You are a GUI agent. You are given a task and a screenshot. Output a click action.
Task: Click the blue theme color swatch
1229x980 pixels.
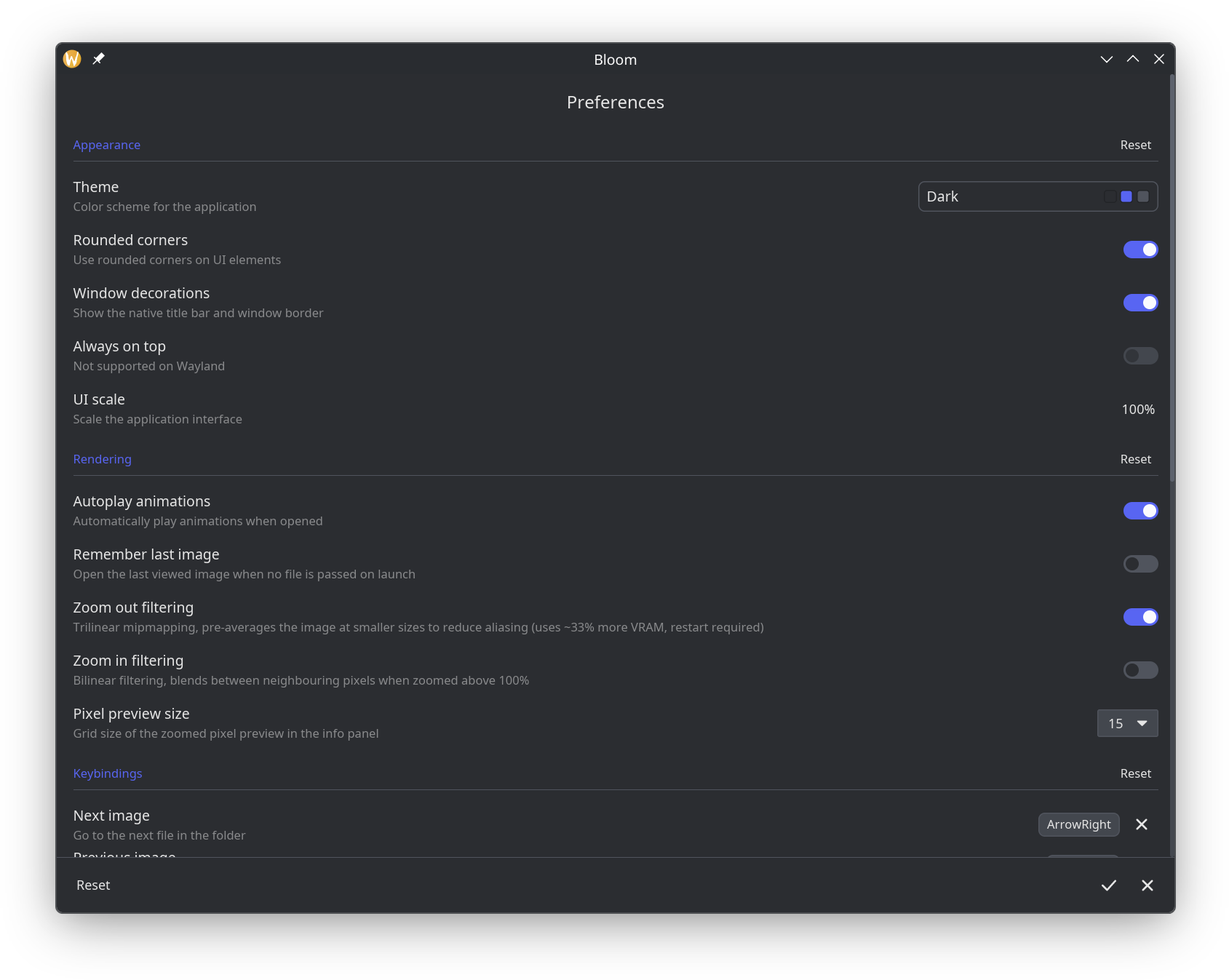point(1126,196)
